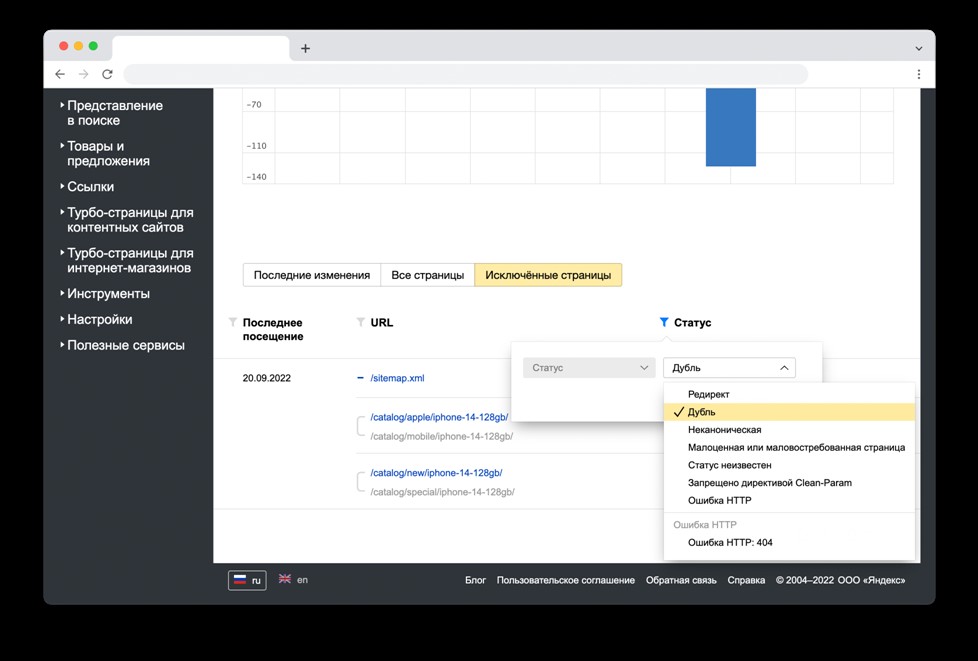
Task: Open the Справка footer link
Action: 746,580
